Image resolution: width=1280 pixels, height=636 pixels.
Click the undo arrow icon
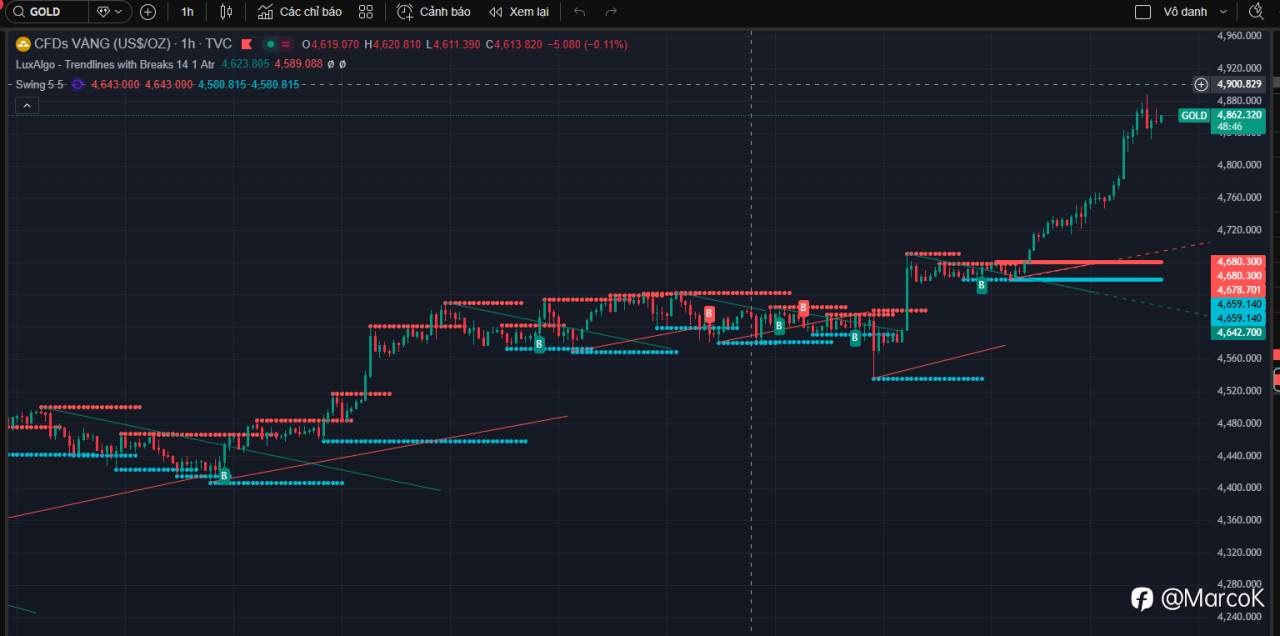tap(578, 12)
